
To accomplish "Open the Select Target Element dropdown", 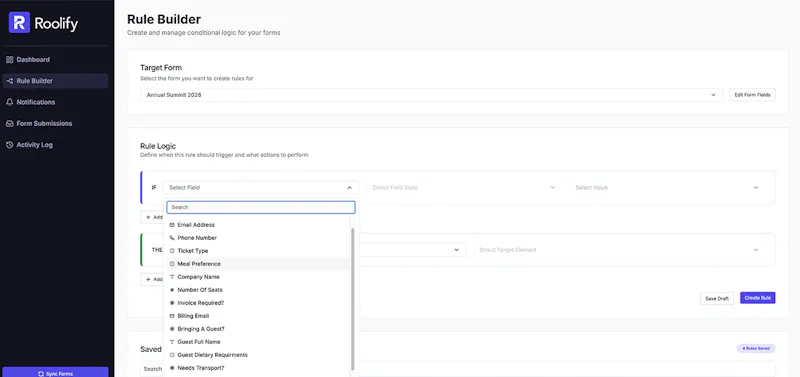I will coord(619,250).
